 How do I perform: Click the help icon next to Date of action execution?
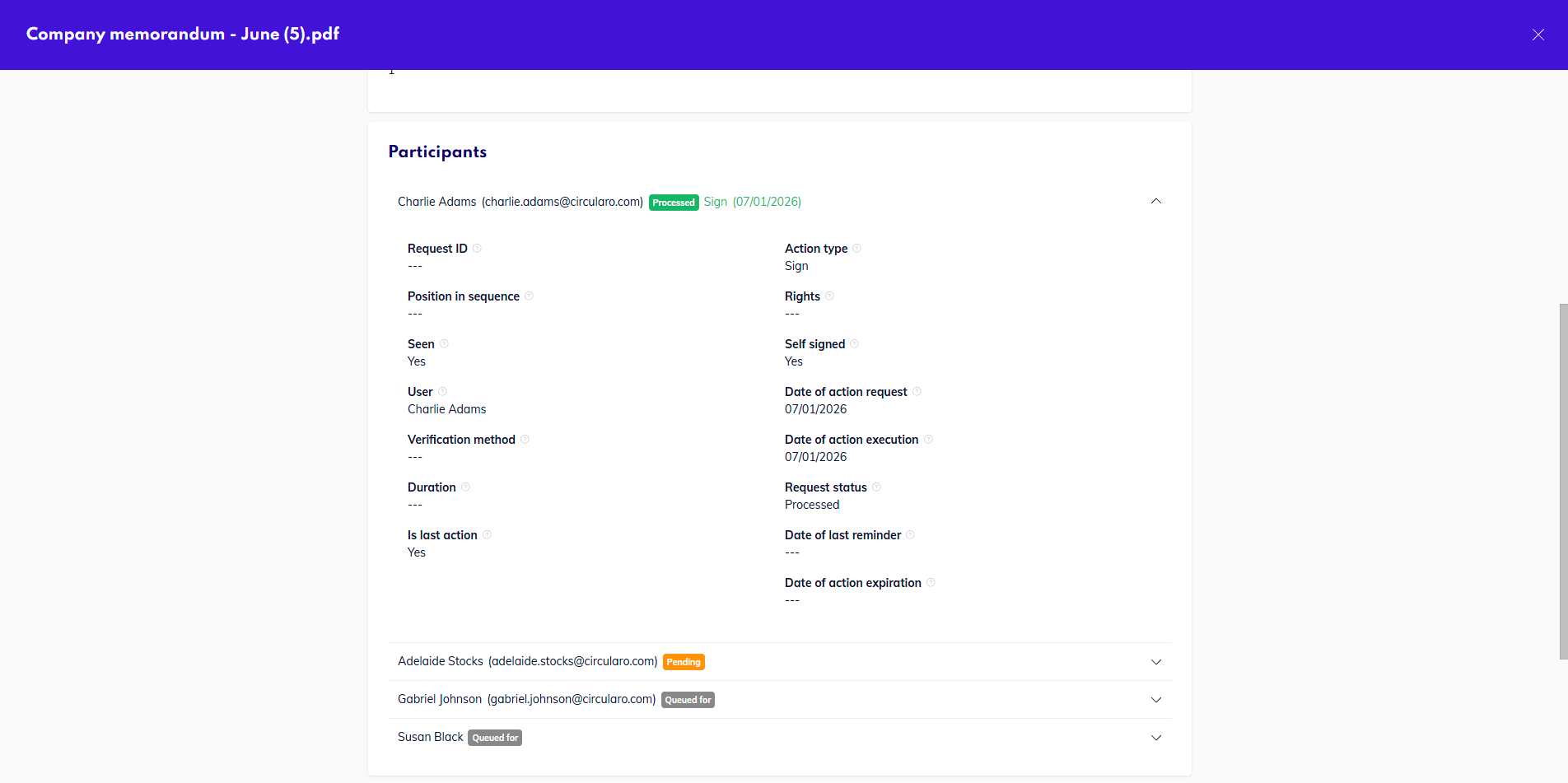928,440
